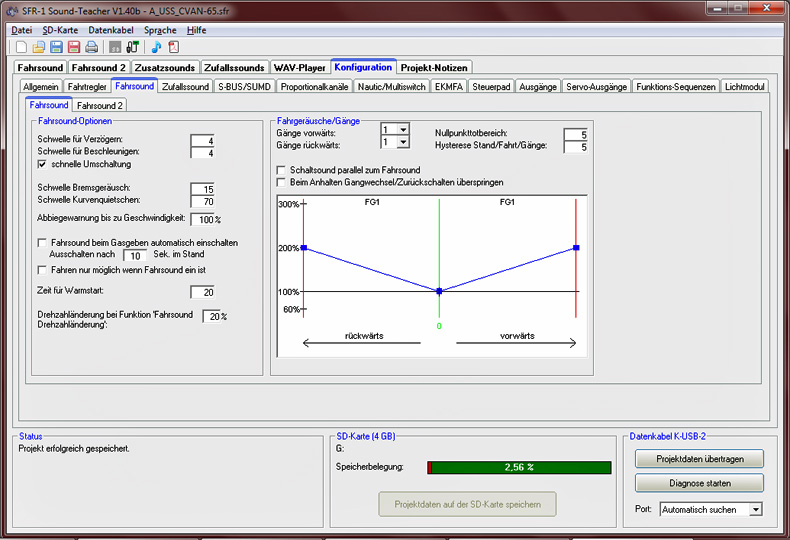790x540 pixels.
Task: Save project using the blue floppy disk icon
Action: coord(56,47)
